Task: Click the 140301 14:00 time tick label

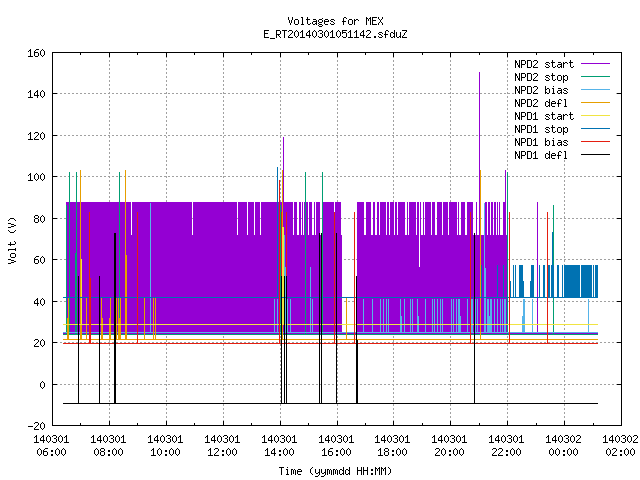Action: click(x=279, y=446)
